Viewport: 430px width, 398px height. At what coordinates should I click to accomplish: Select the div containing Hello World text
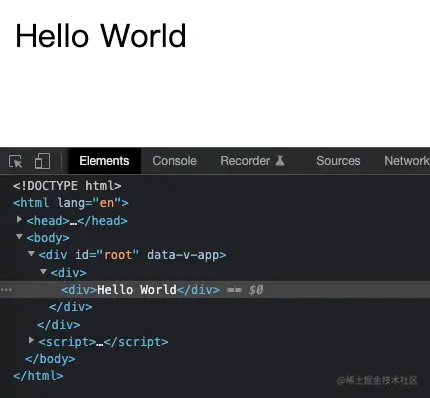click(140, 290)
